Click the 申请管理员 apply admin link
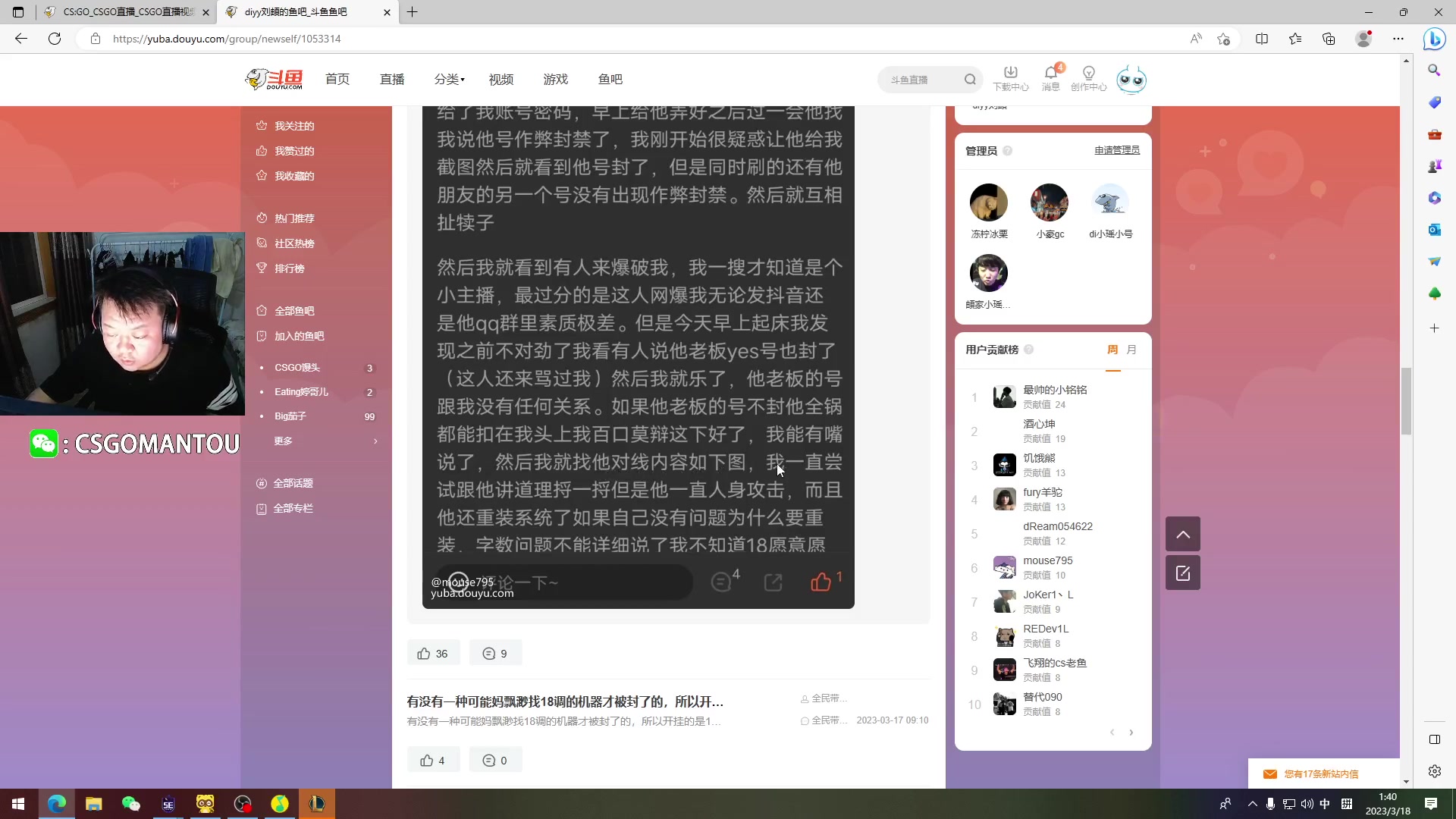This screenshot has height=819, width=1456. (x=1116, y=150)
